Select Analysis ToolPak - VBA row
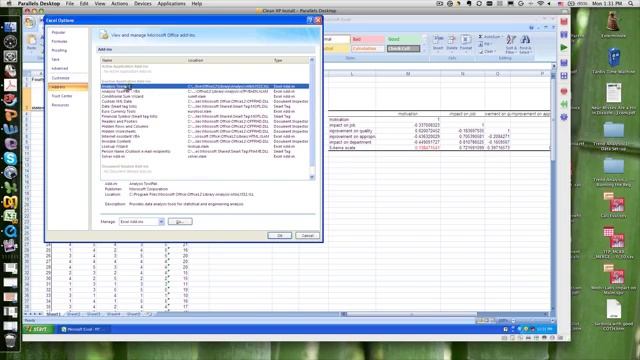This screenshot has height=360, width=640. tap(205, 91)
